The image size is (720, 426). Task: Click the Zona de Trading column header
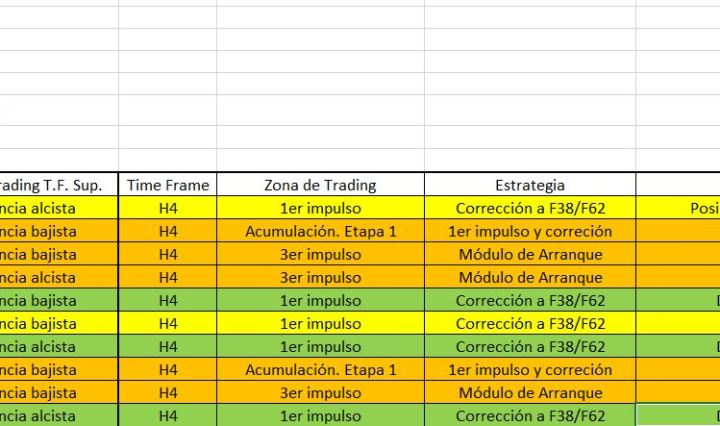[x=320, y=185]
